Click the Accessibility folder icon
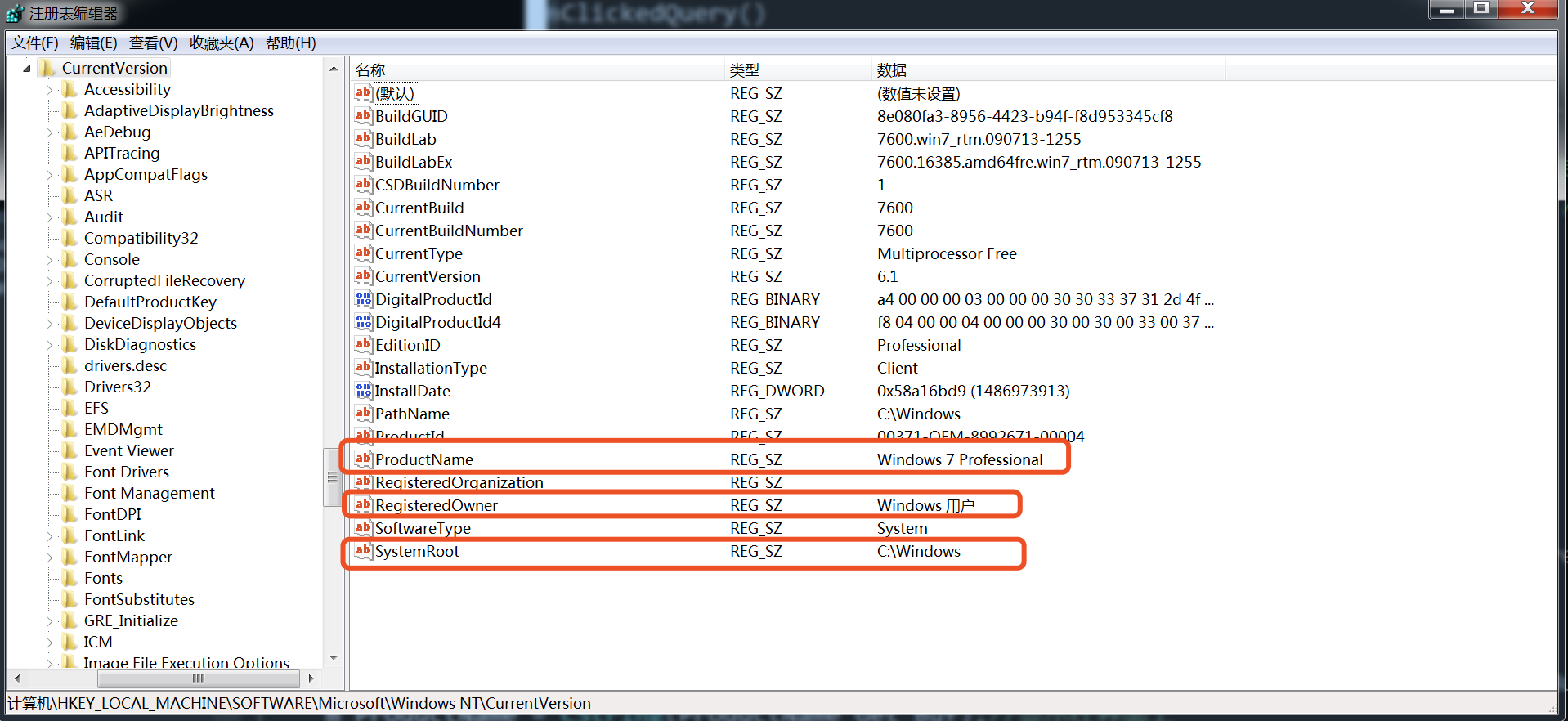 pos(71,89)
